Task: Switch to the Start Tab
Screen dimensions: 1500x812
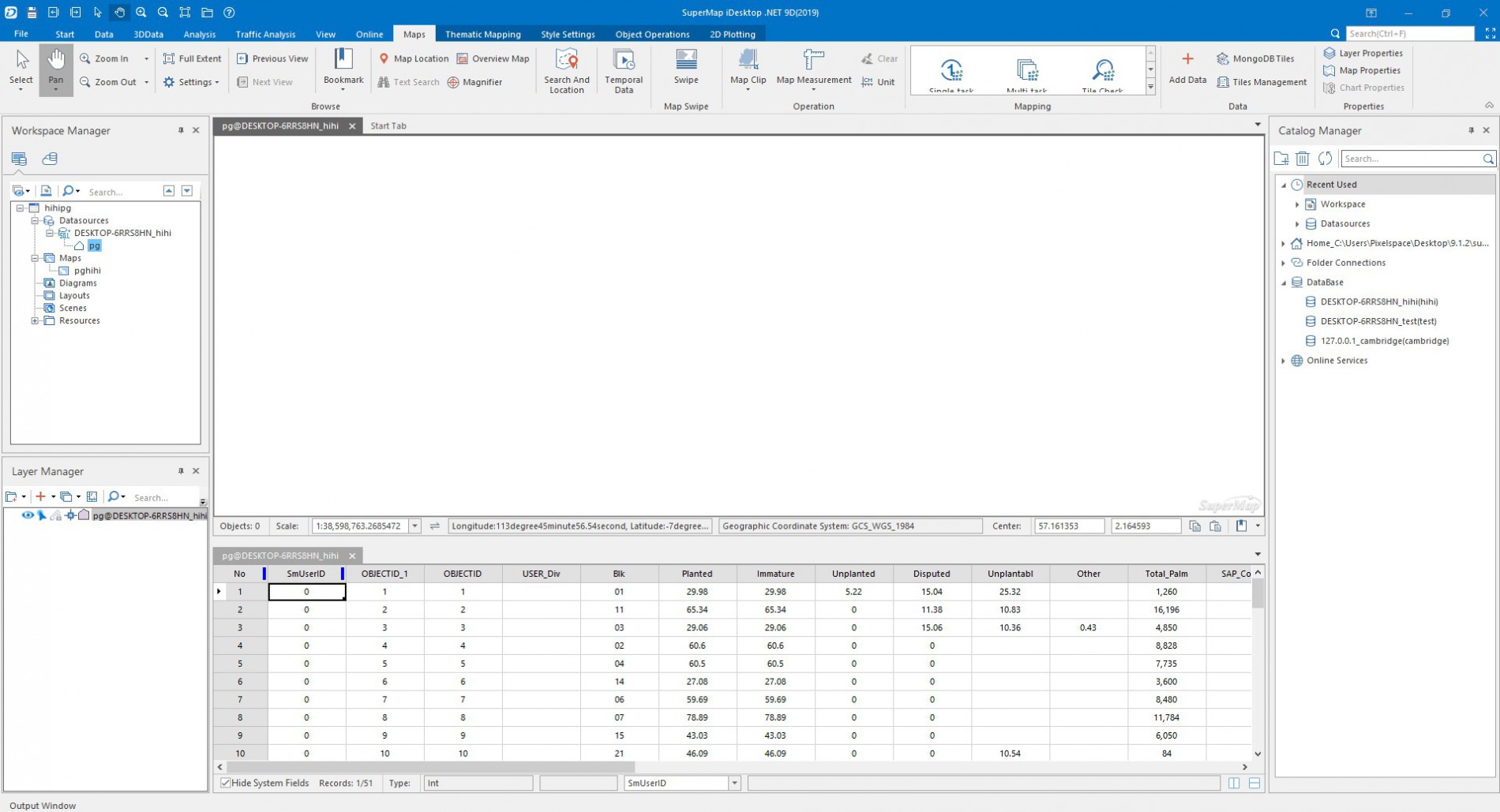Action: [x=388, y=125]
